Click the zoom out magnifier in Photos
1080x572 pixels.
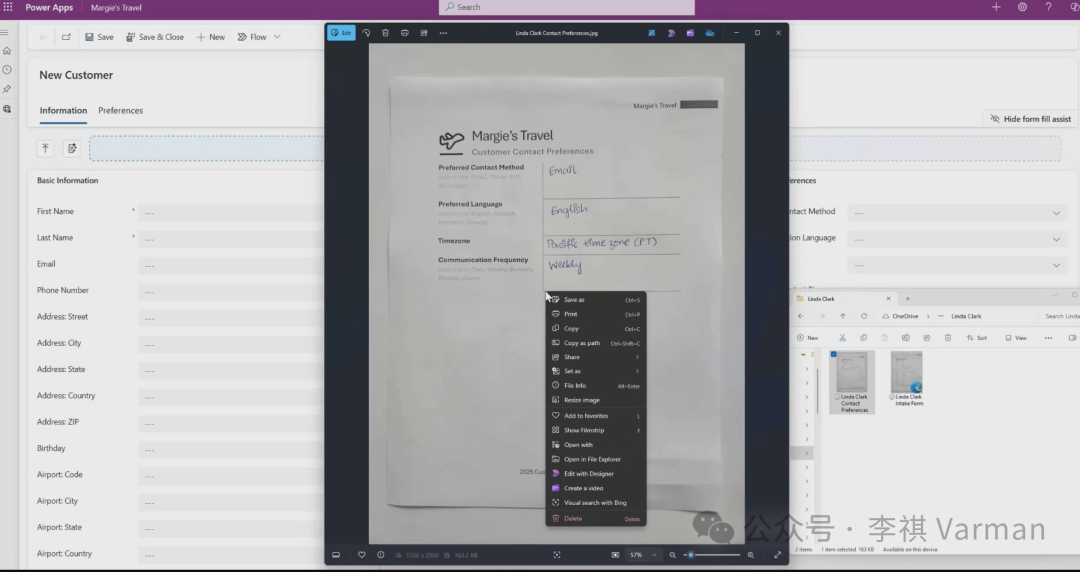[x=672, y=555]
